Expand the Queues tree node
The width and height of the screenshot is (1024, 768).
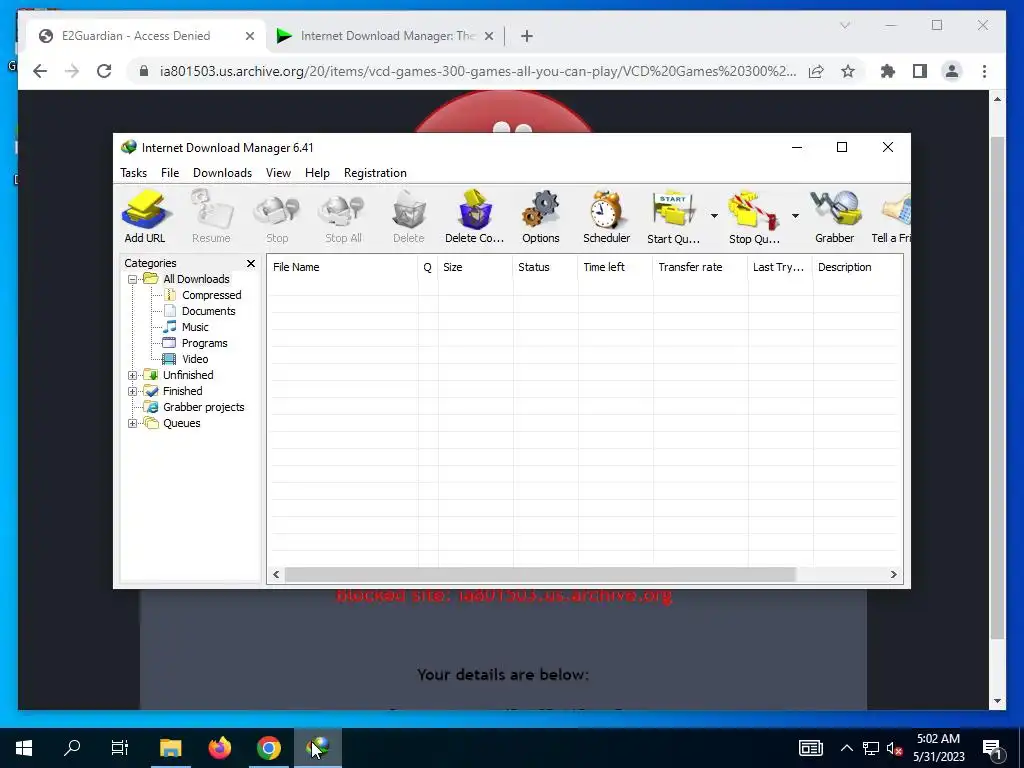click(133, 423)
